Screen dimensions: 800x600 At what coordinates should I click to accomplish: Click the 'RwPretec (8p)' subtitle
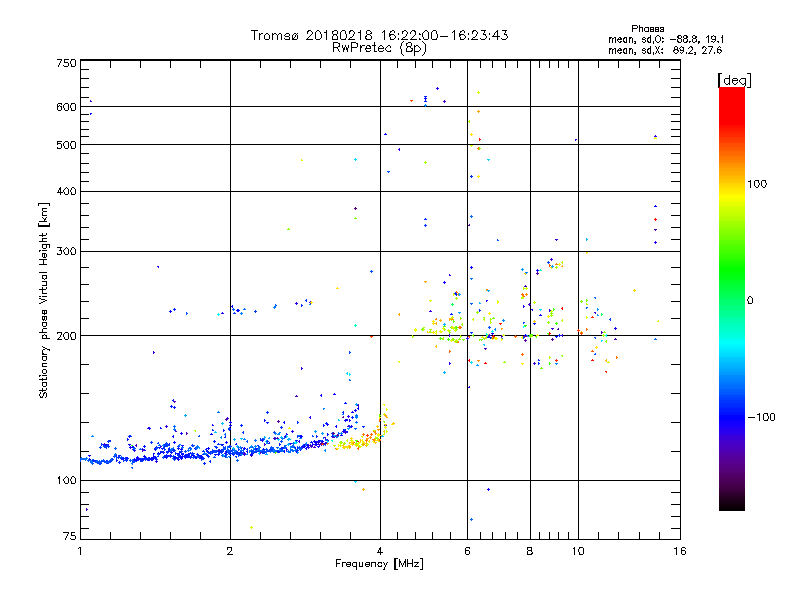[x=379, y=48]
